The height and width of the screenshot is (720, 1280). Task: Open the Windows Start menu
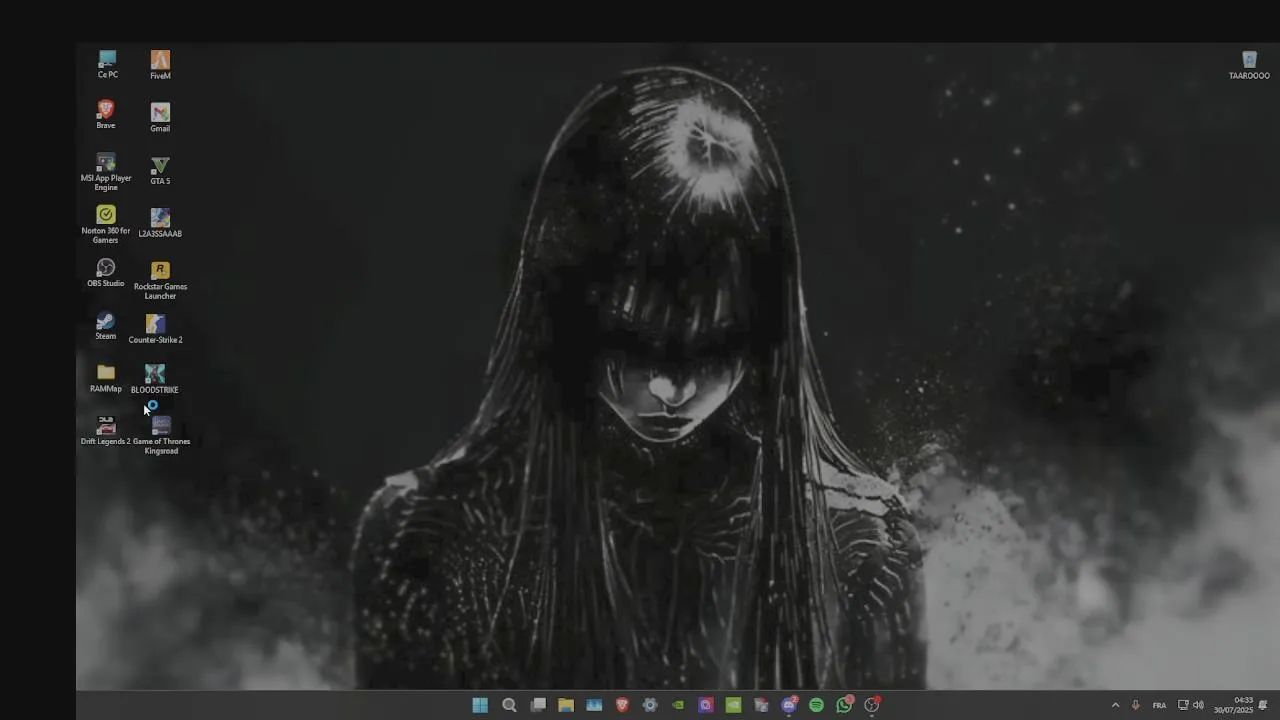click(x=480, y=705)
